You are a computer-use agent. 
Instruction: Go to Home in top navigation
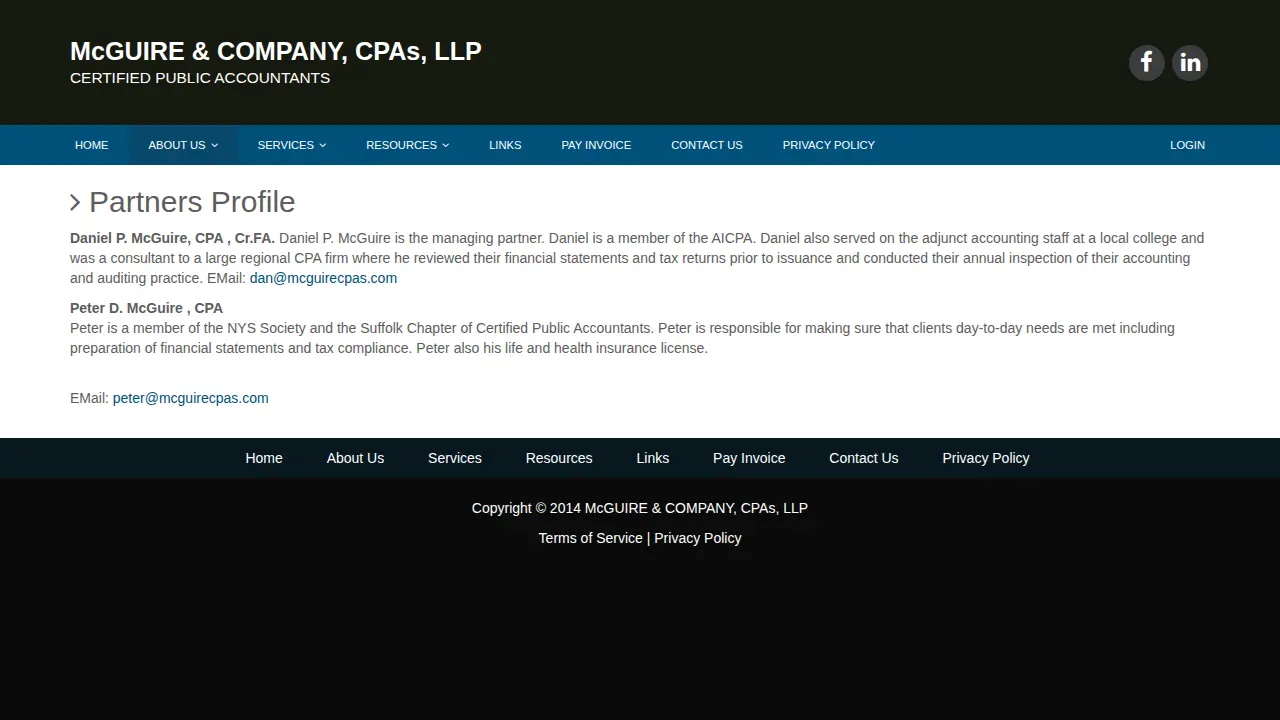click(92, 145)
